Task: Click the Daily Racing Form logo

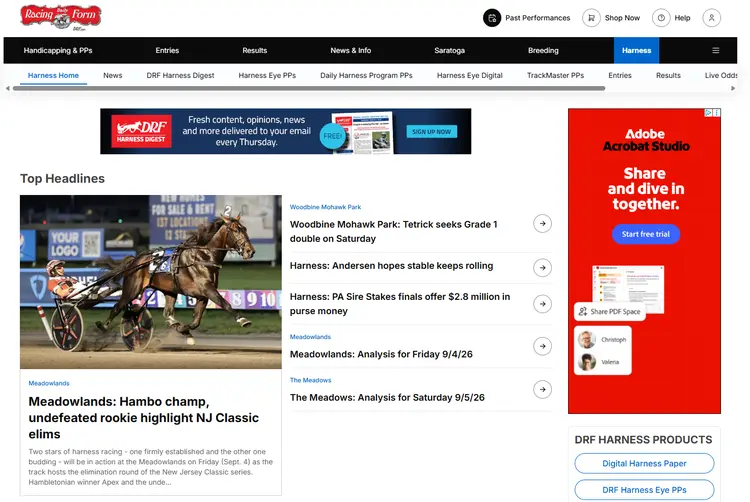Action: (x=61, y=18)
